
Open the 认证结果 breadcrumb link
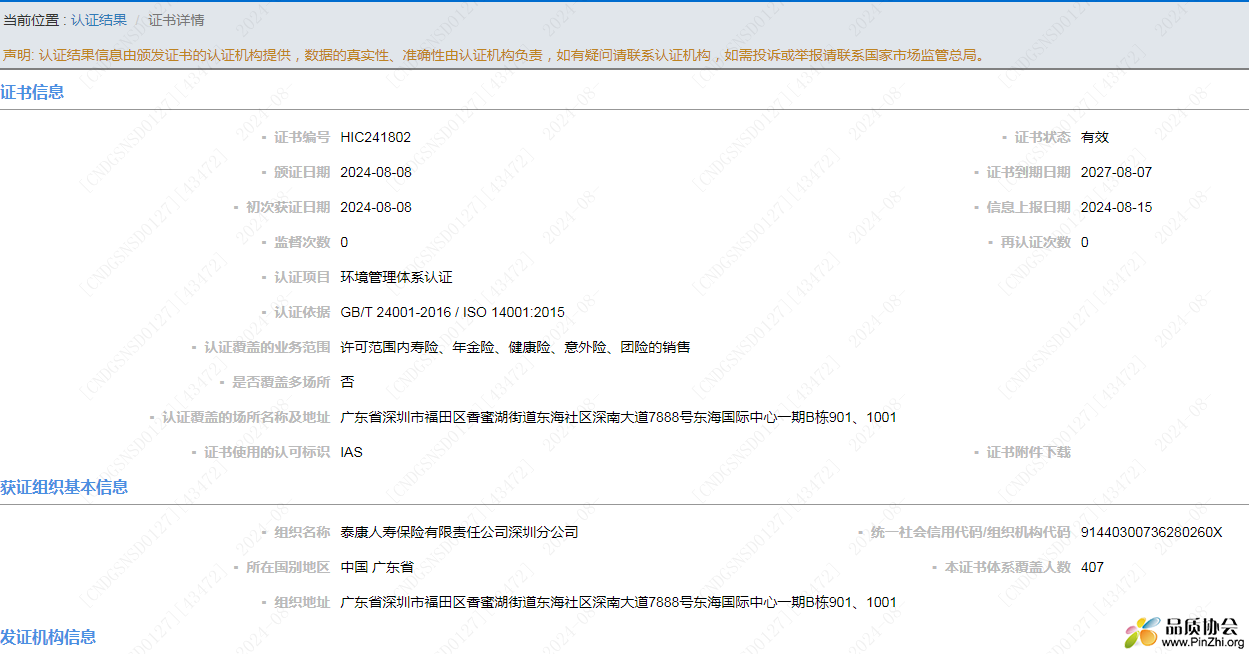[x=98, y=20]
